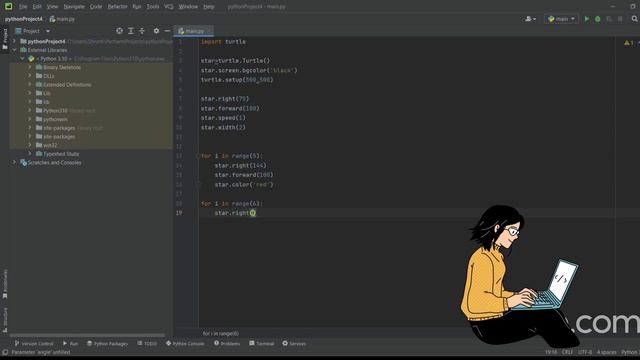Click the Run with Coverage icon

[x=609, y=19]
